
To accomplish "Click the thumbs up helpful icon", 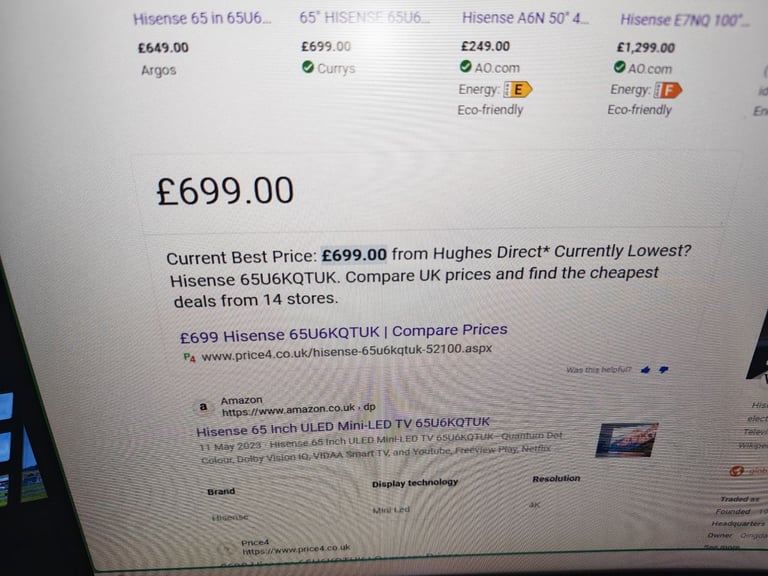I will pyautogui.click(x=646, y=370).
